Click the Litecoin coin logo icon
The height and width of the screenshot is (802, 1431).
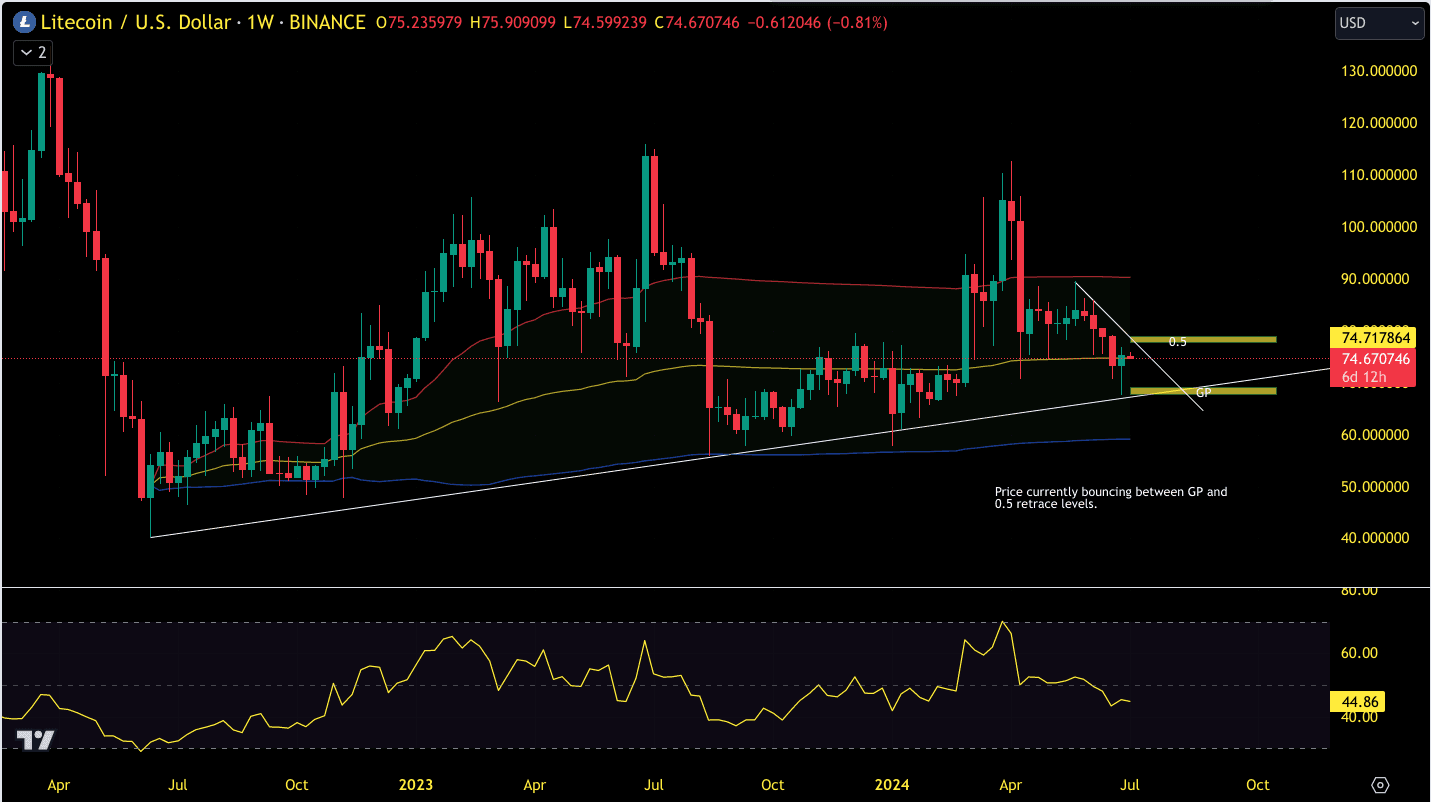[x=24, y=21]
